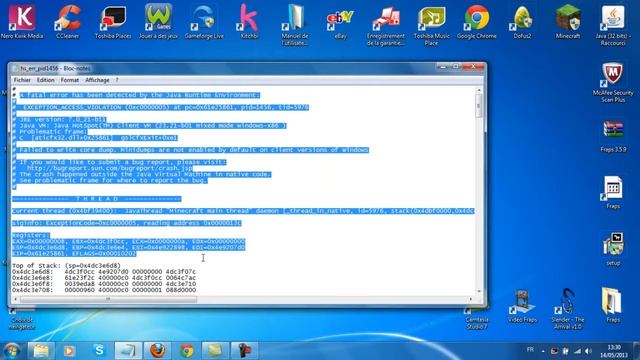This screenshot has width=640, height=360.
Task: Launch Windows Media Player from taskbar
Action: click(x=69, y=351)
